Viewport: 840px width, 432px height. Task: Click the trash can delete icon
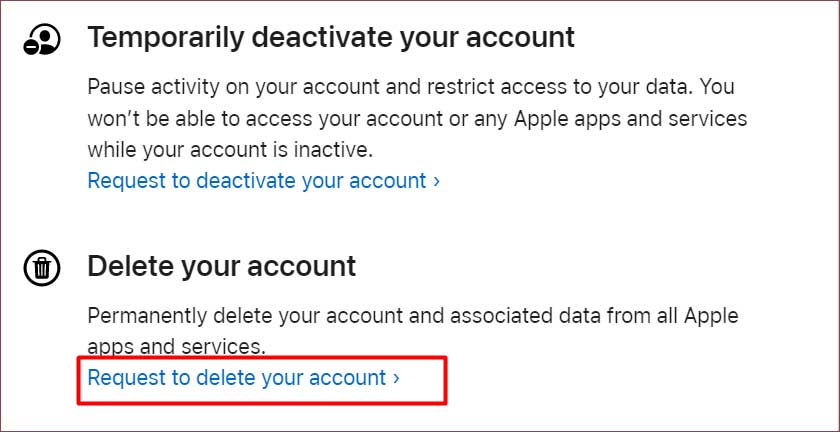pyautogui.click(x=42, y=267)
